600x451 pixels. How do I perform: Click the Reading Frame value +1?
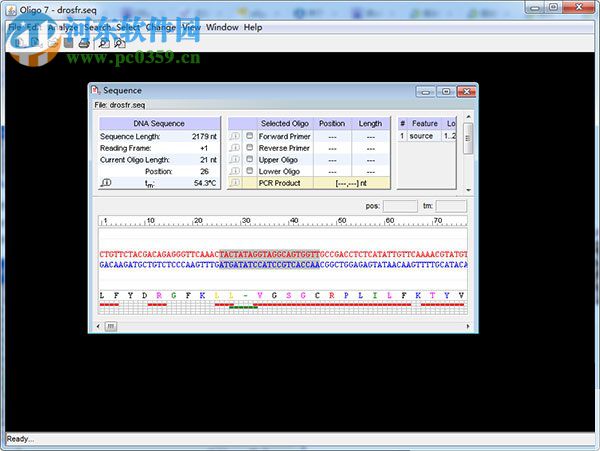point(204,148)
